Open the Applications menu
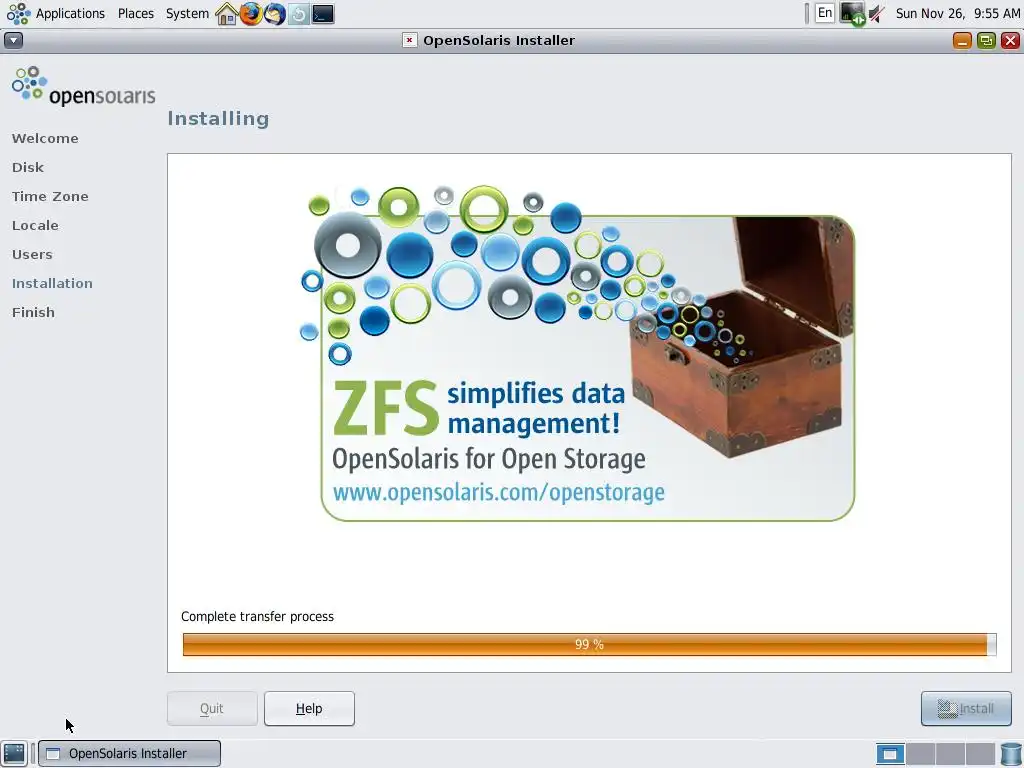The width and height of the screenshot is (1024, 768). [70, 14]
